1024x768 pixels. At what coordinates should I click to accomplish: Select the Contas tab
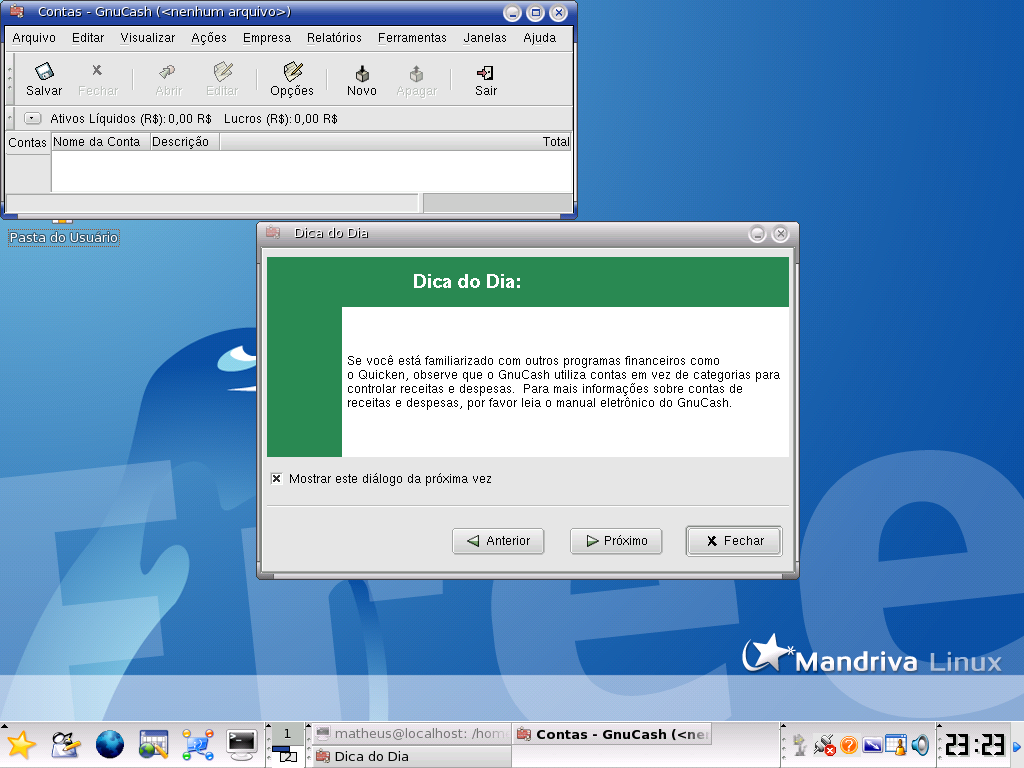click(27, 142)
